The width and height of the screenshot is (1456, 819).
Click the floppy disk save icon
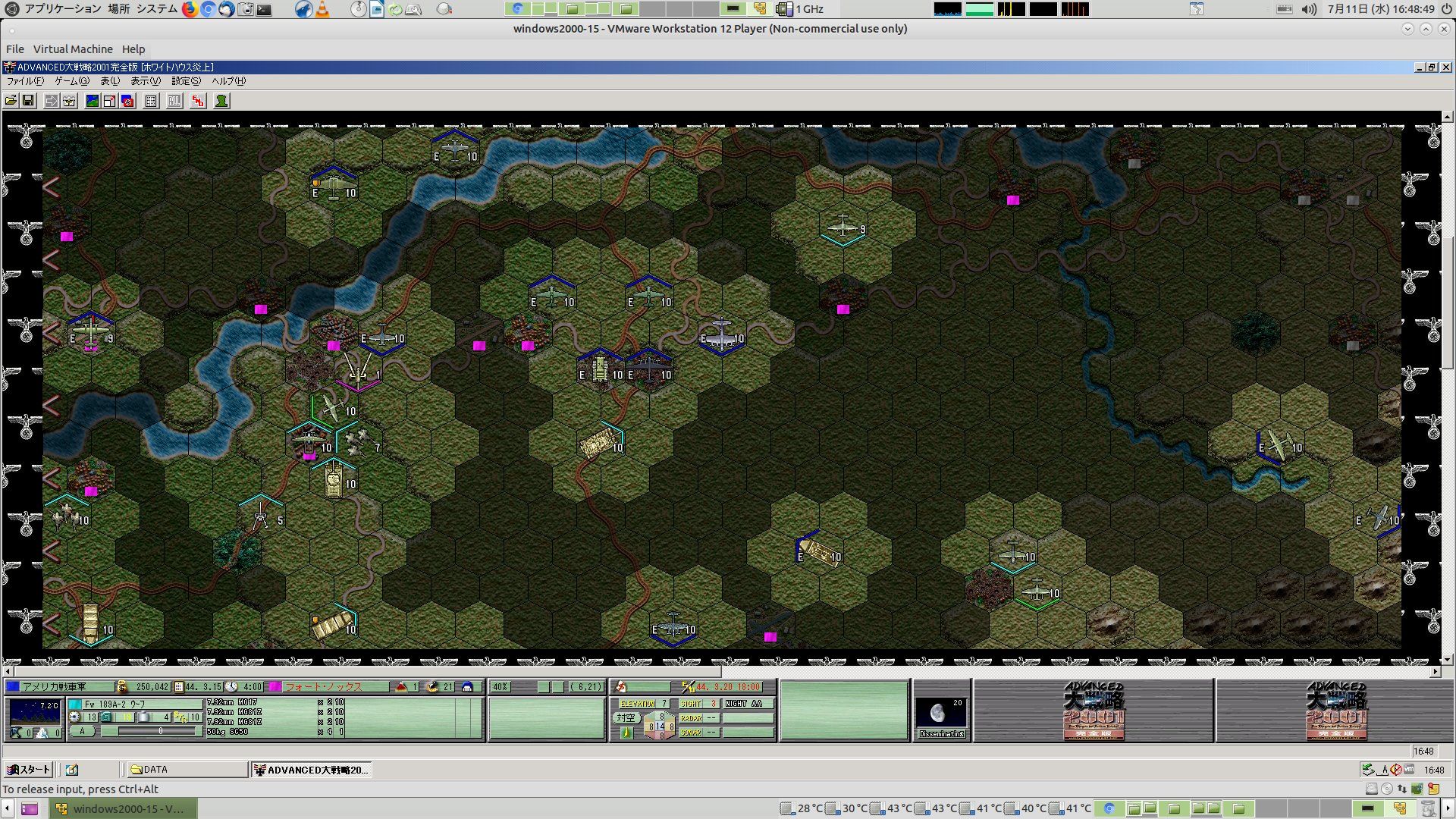[x=28, y=101]
